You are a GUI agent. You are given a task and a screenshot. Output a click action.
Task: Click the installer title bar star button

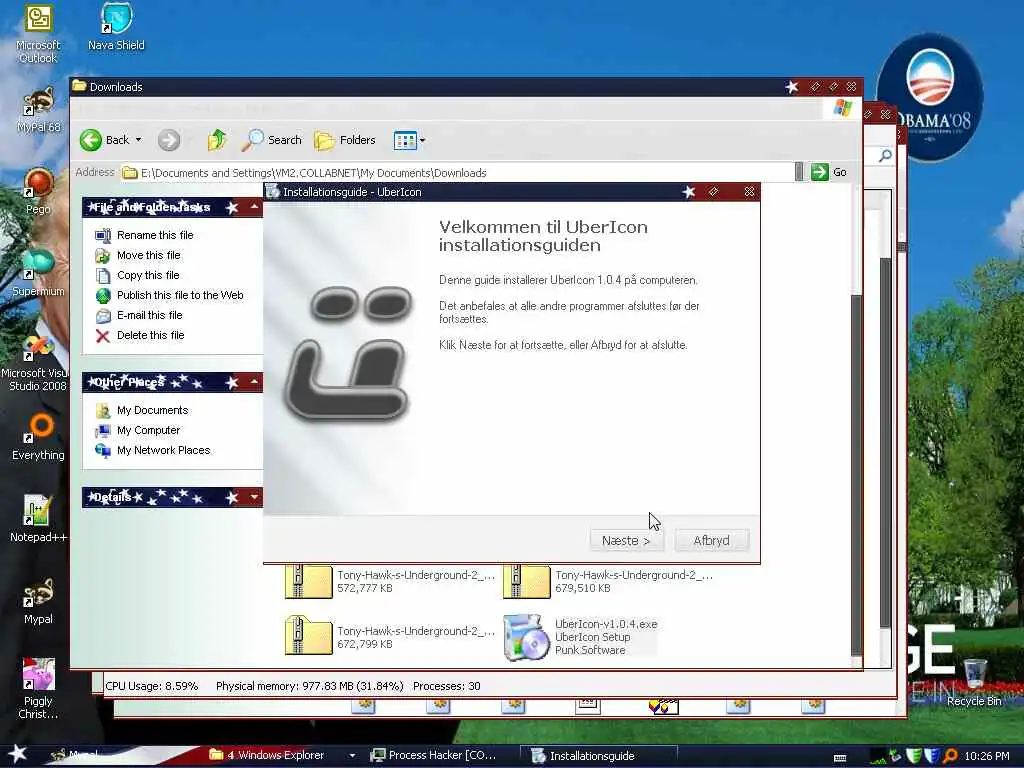(688, 191)
